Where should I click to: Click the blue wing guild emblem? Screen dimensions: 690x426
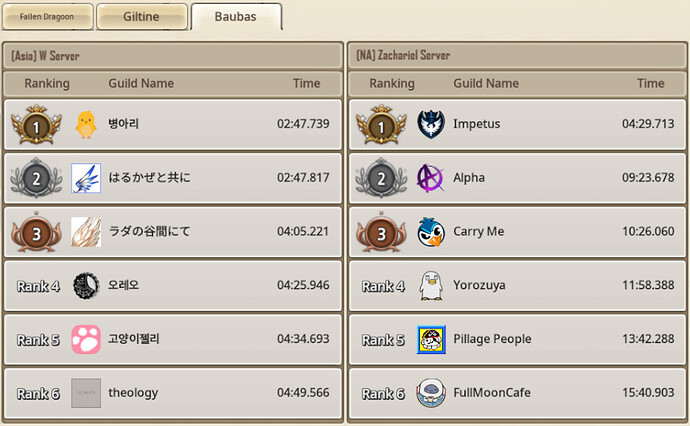[x=86, y=178]
